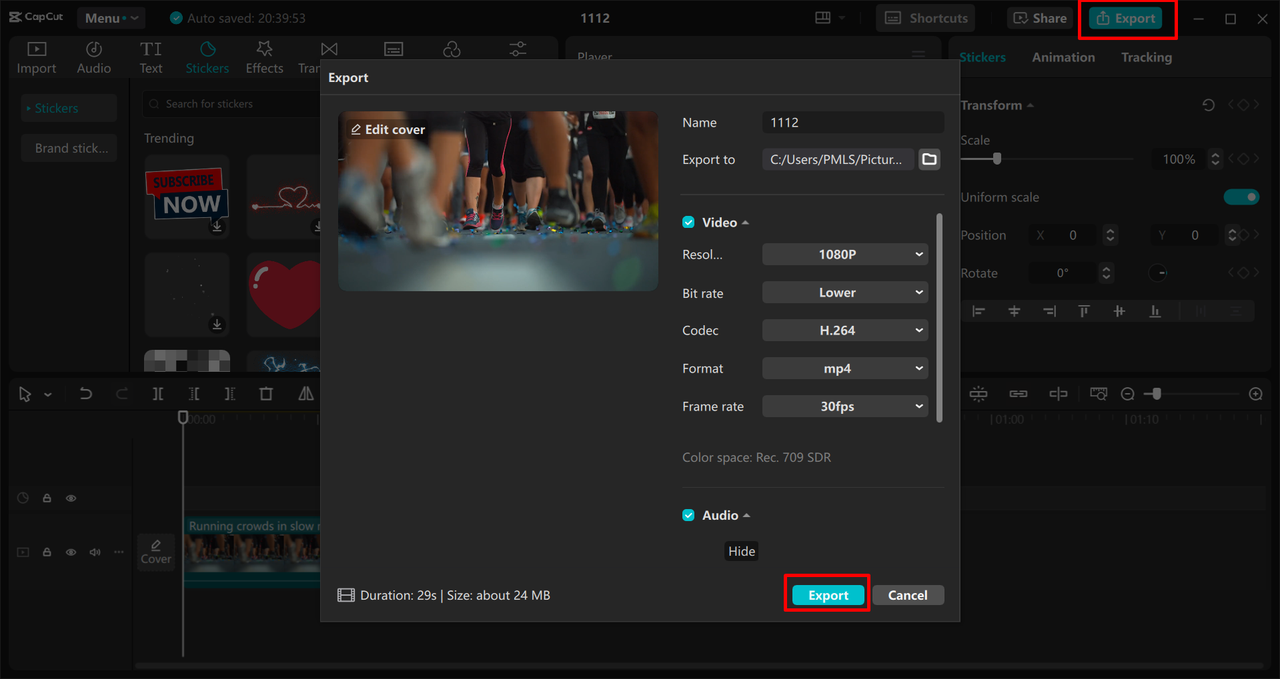Click the zoom in timeline icon
The width and height of the screenshot is (1280, 679).
click(1256, 394)
